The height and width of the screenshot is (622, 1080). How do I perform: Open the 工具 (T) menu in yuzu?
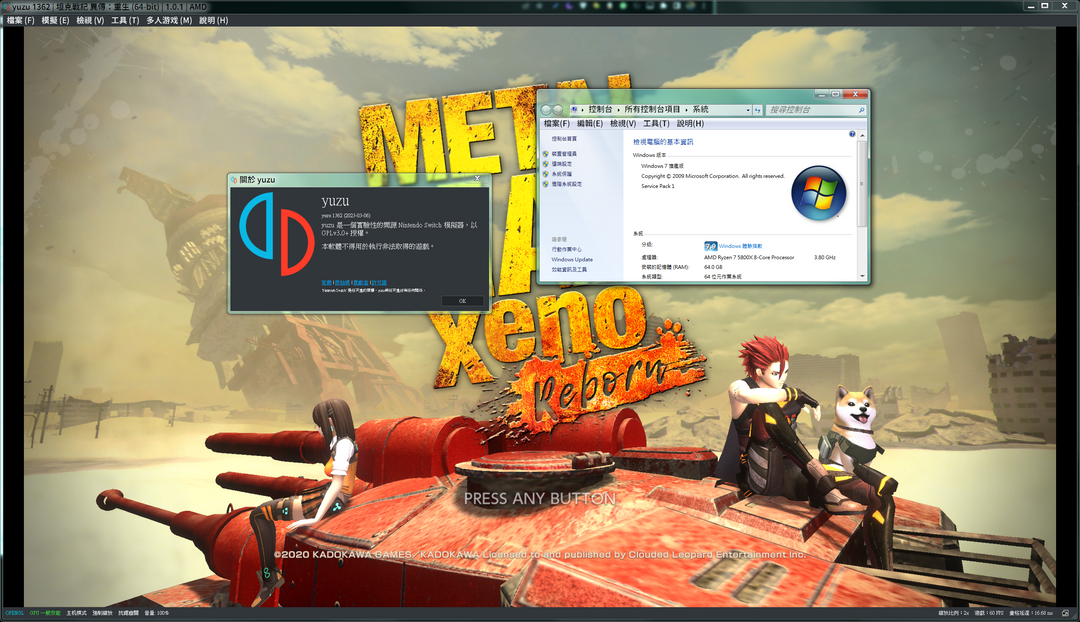[x=125, y=21]
